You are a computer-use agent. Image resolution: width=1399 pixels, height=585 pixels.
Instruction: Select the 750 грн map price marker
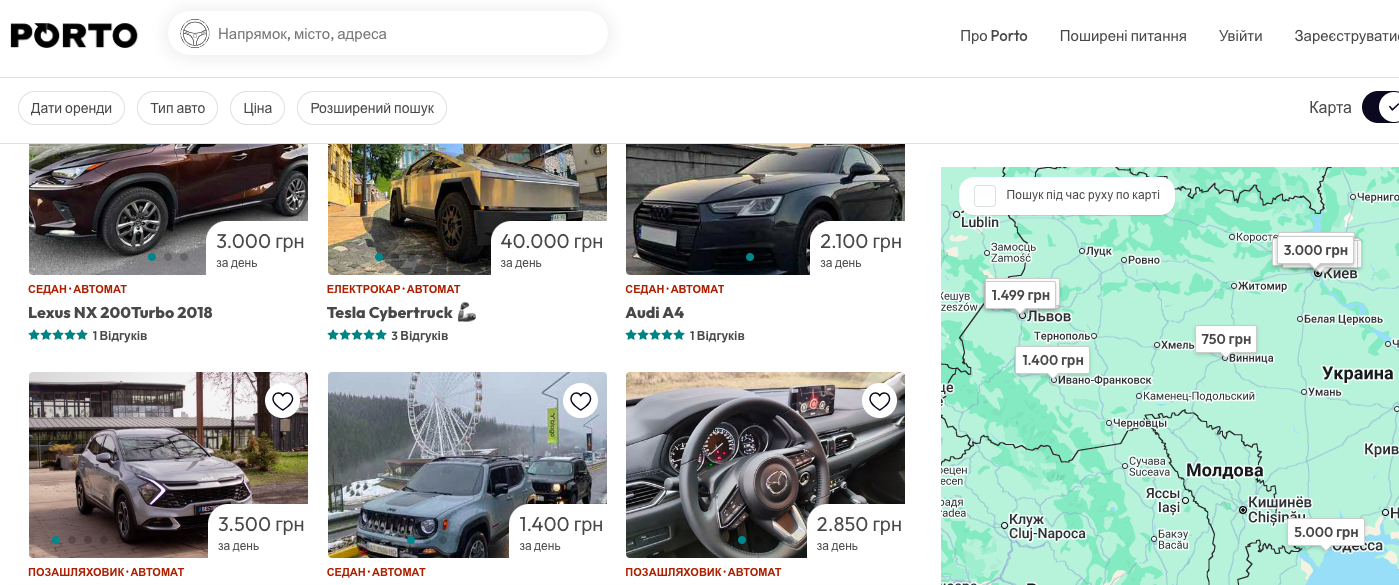1226,339
